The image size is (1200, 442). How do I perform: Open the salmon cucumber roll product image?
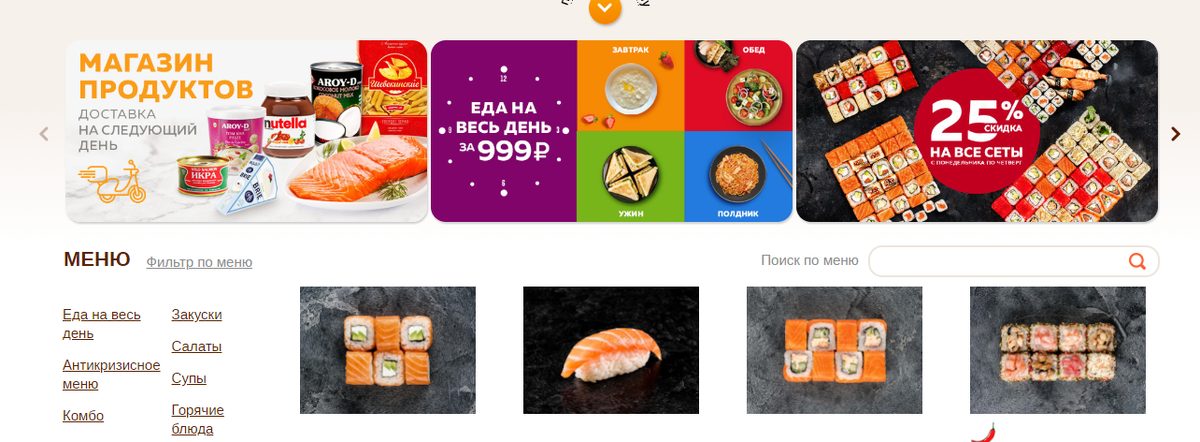click(x=388, y=350)
